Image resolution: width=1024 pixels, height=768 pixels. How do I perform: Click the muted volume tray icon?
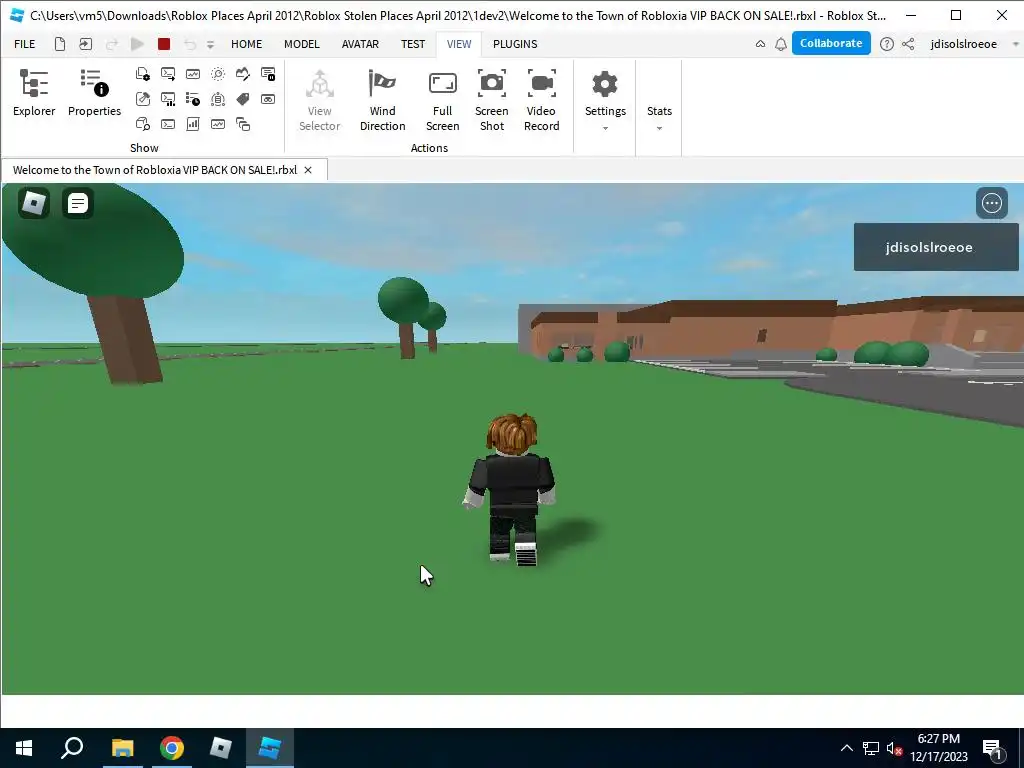tap(894, 748)
